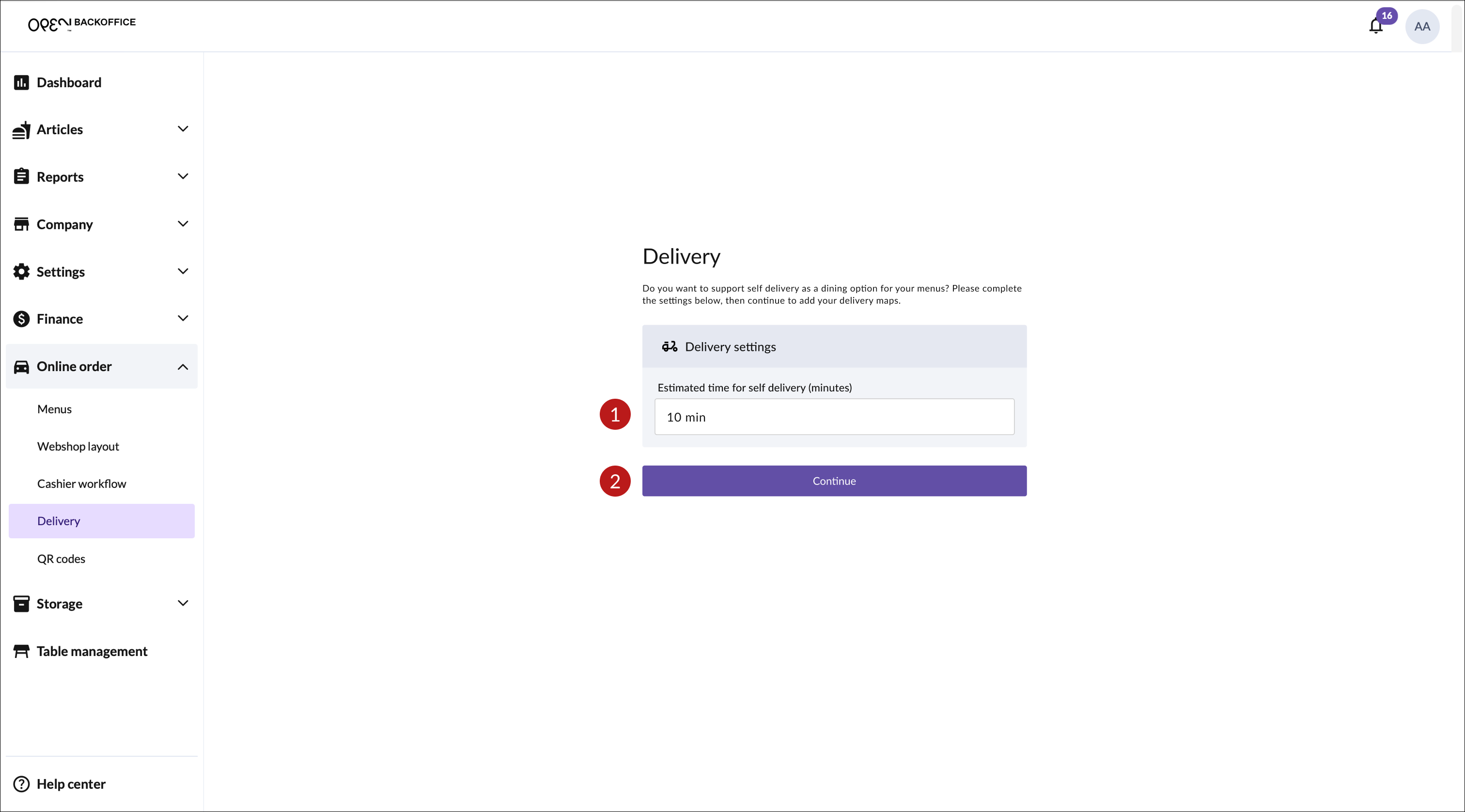The image size is (1465, 812).
Task: Select Cashier workflow in sidebar
Action: [x=81, y=484]
